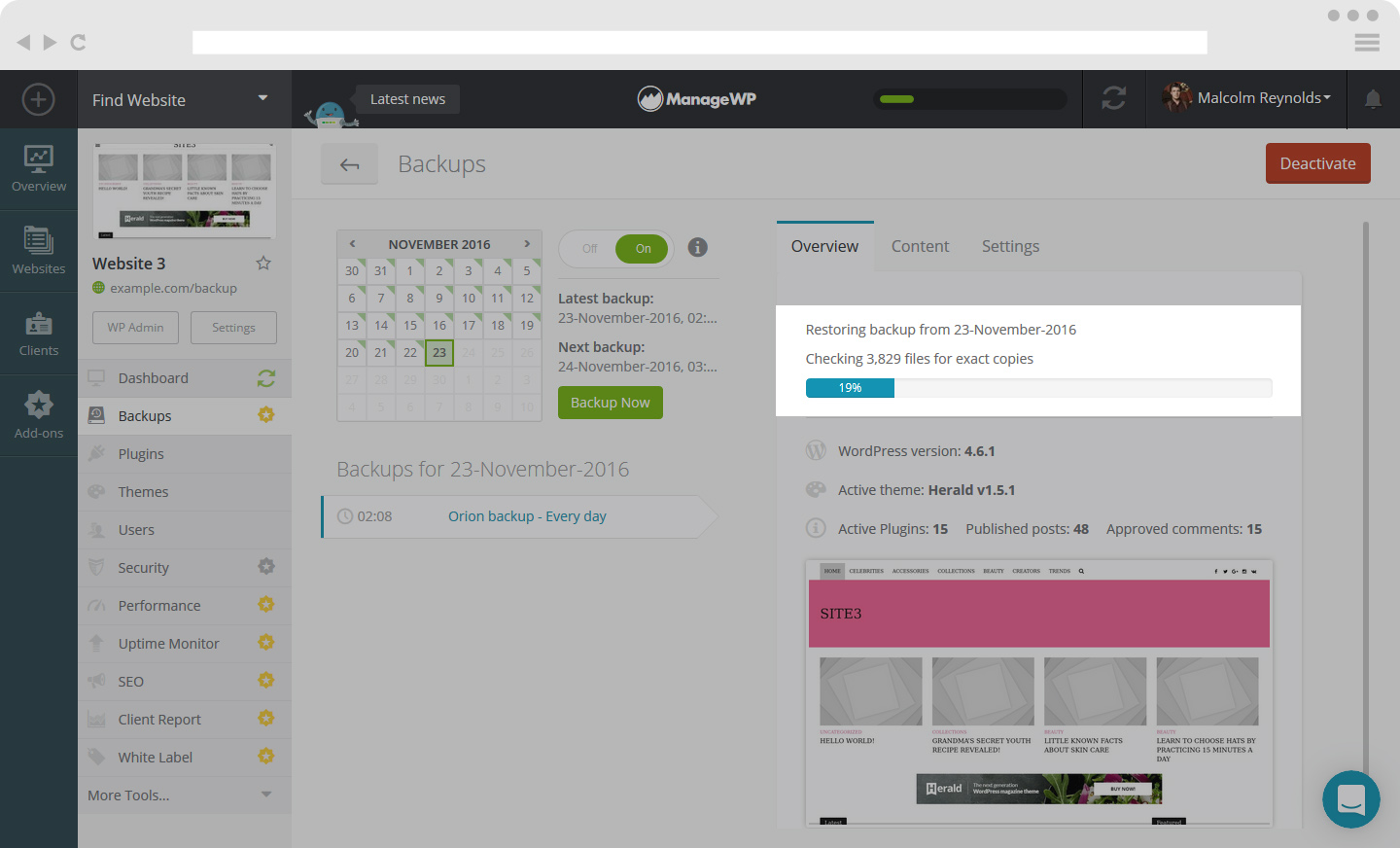Switch to the Overview tab

pos(824,247)
